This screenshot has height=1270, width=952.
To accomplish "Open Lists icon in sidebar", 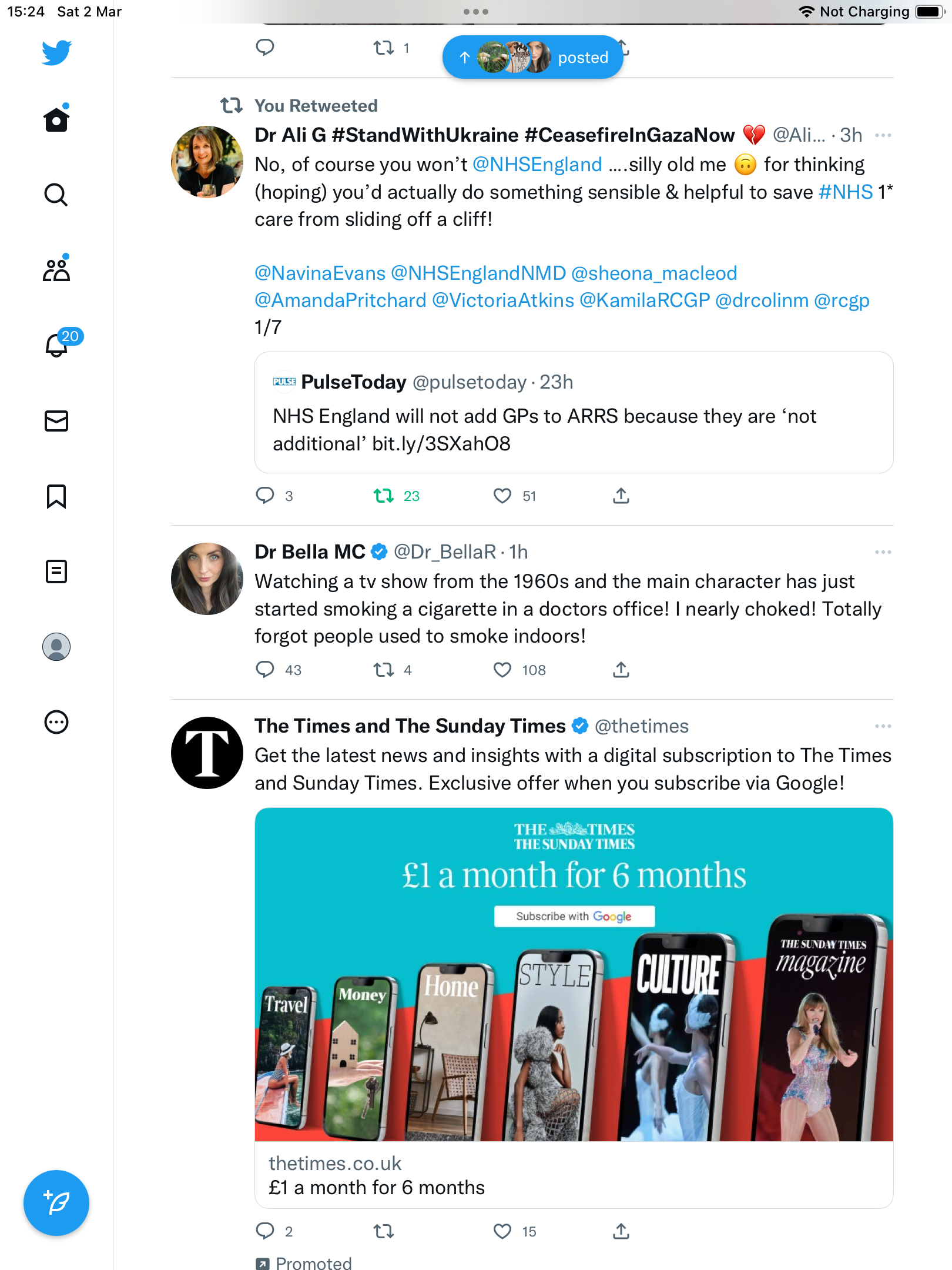I will point(56,571).
